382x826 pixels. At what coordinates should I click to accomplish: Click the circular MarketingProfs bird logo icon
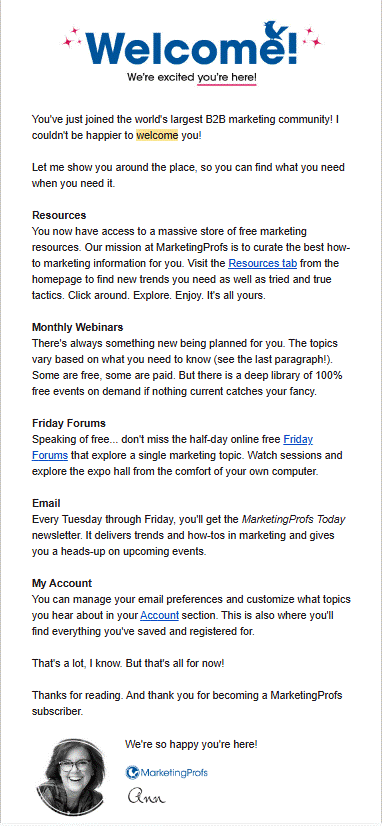(x=132, y=773)
